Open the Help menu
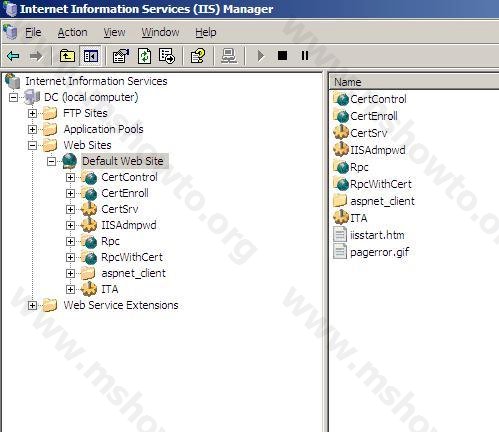 coord(206,32)
